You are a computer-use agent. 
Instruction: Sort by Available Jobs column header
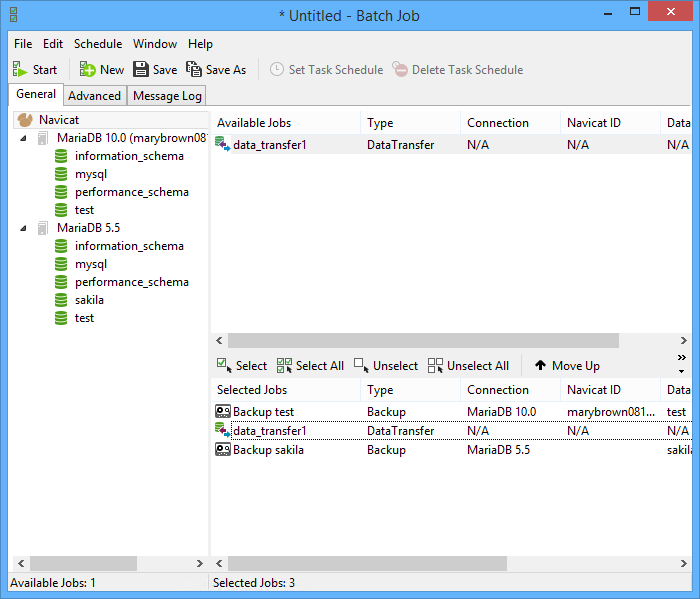(x=285, y=123)
